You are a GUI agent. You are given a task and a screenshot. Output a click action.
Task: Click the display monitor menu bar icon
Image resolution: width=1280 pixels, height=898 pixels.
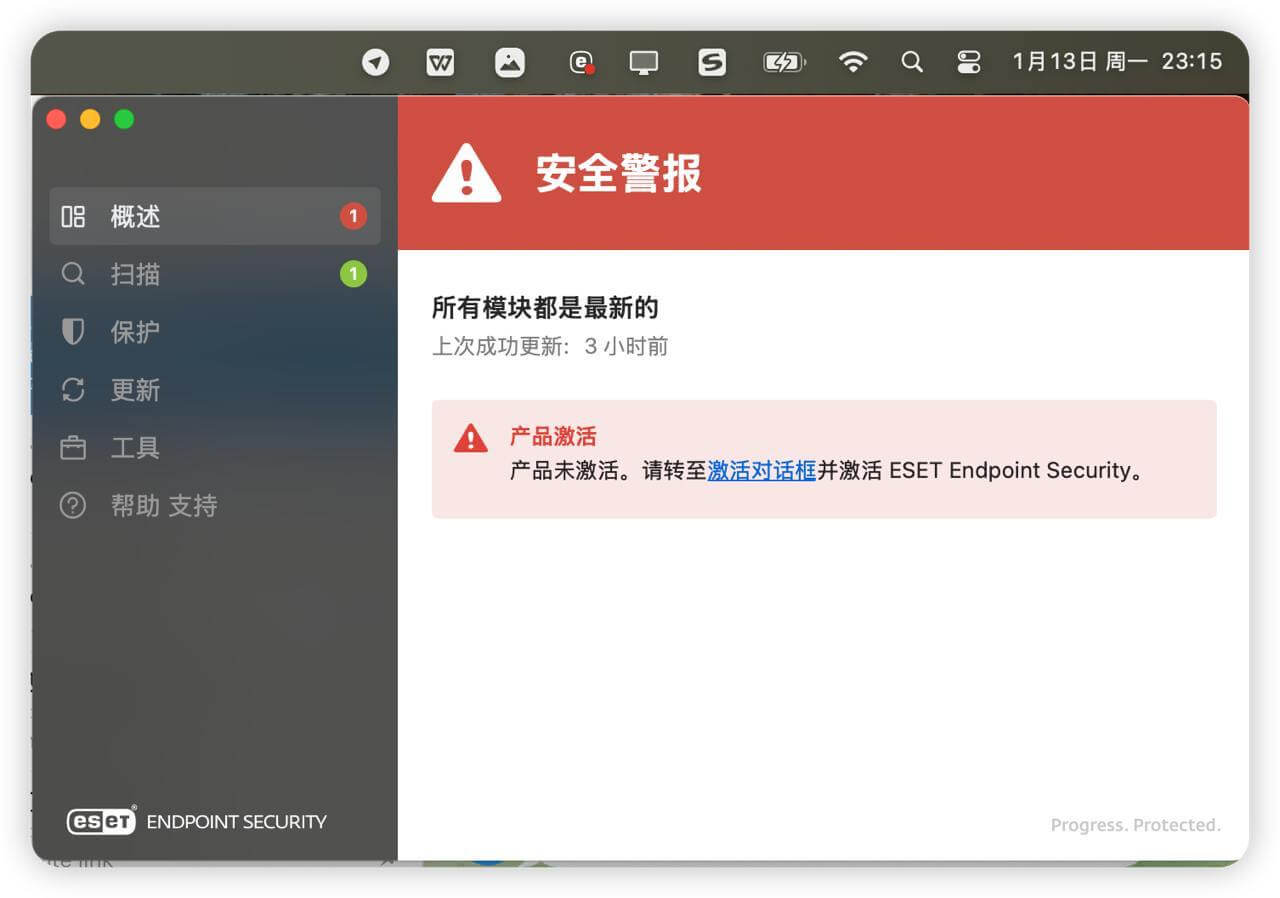click(x=644, y=62)
